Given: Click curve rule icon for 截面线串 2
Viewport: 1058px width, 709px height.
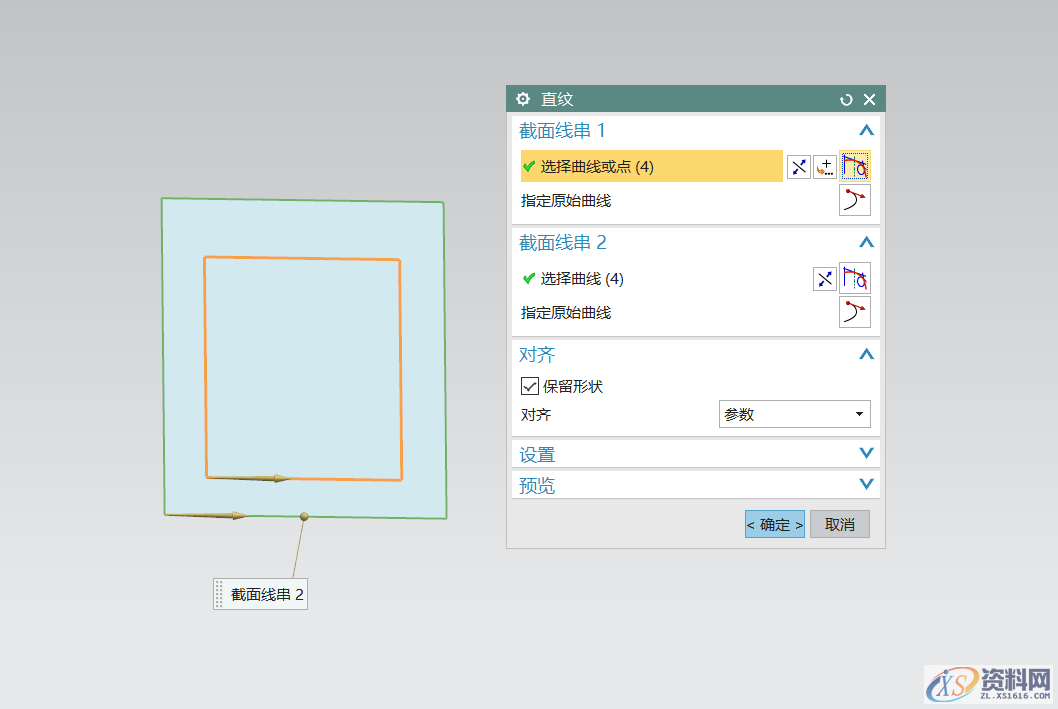Looking at the screenshot, I should [x=854, y=278].
